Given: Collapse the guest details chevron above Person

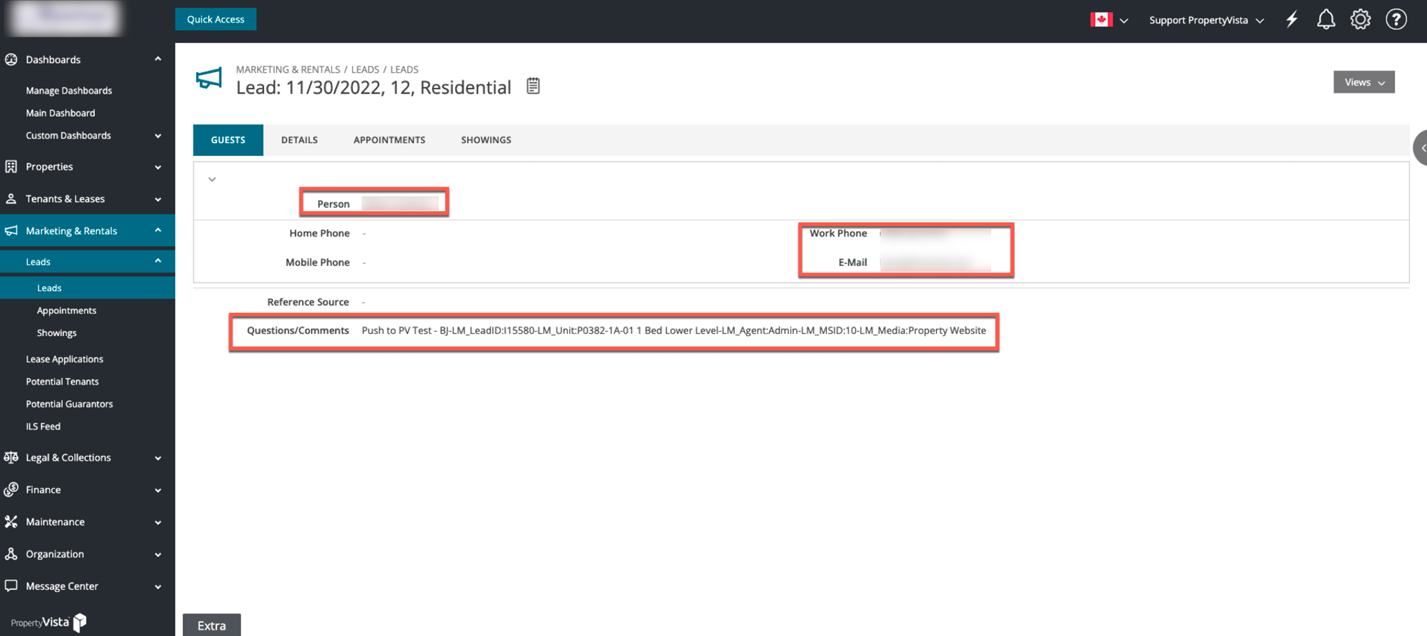Looking at the screenshot, I should 211,178.
